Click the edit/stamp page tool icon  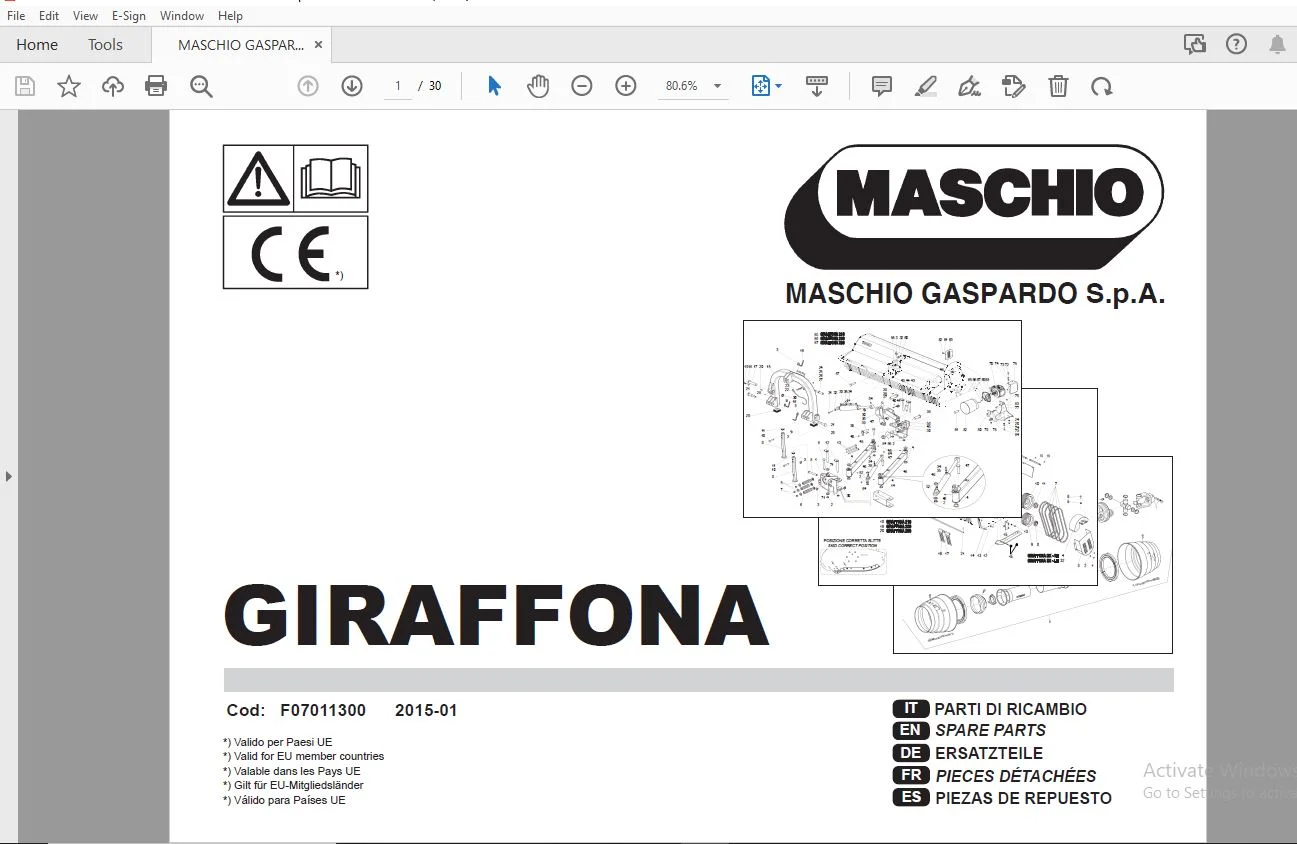pos(1014,86)
